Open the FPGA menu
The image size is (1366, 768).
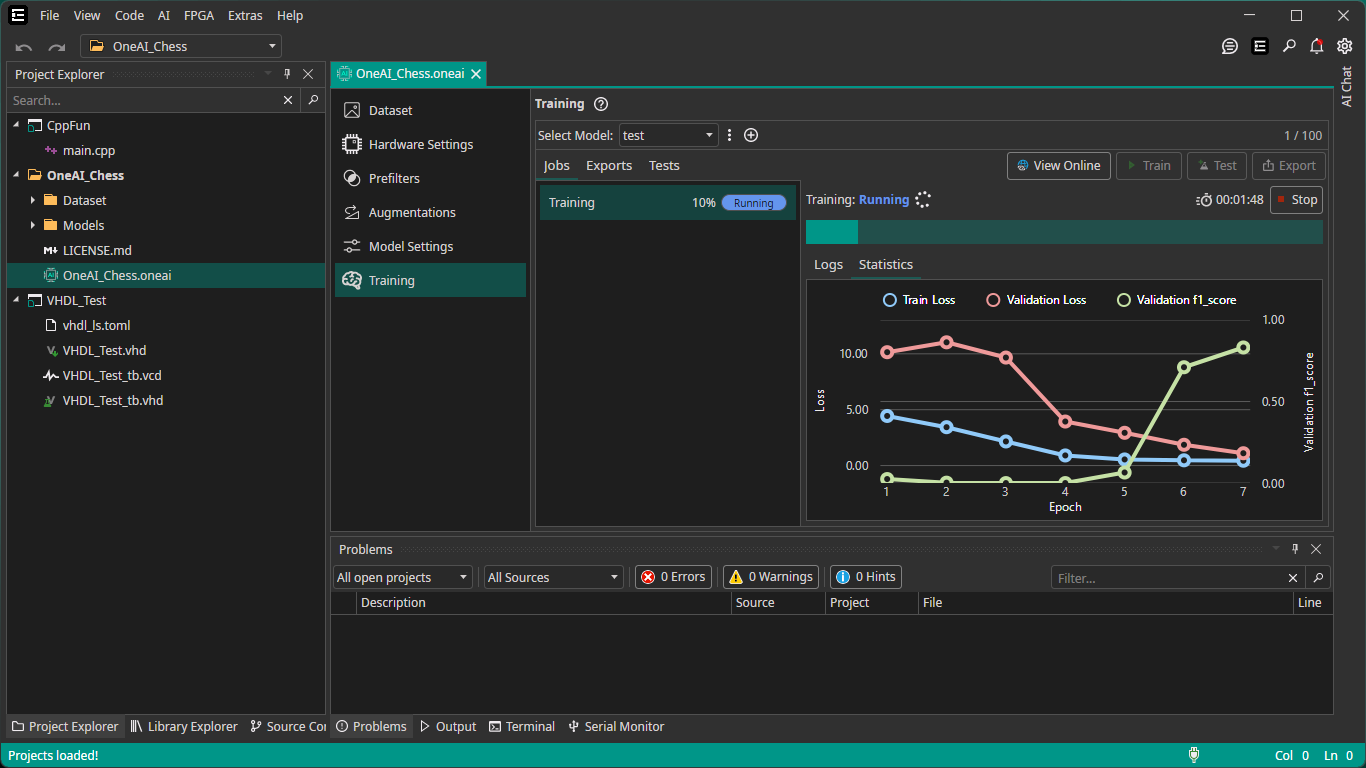coord(199,16)
